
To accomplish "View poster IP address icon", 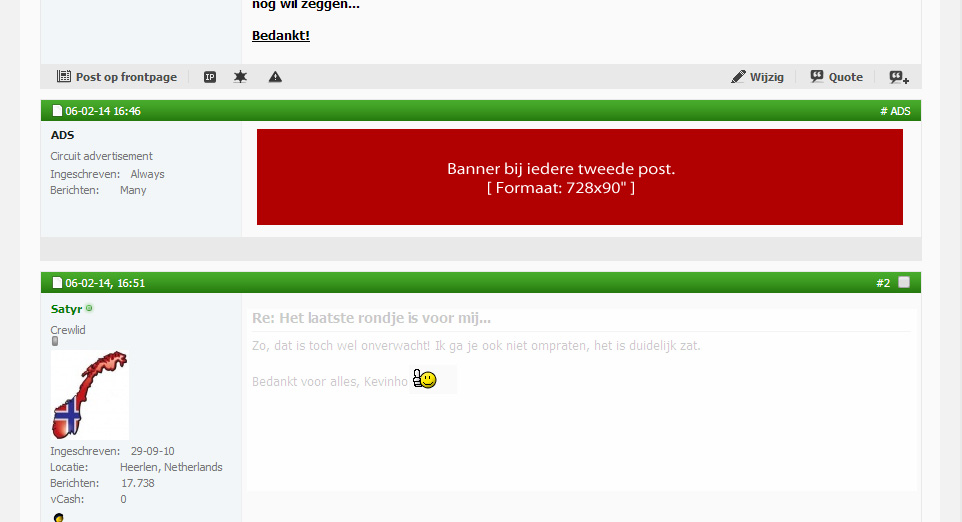I will pyautogui.click(x=210, y=77).
